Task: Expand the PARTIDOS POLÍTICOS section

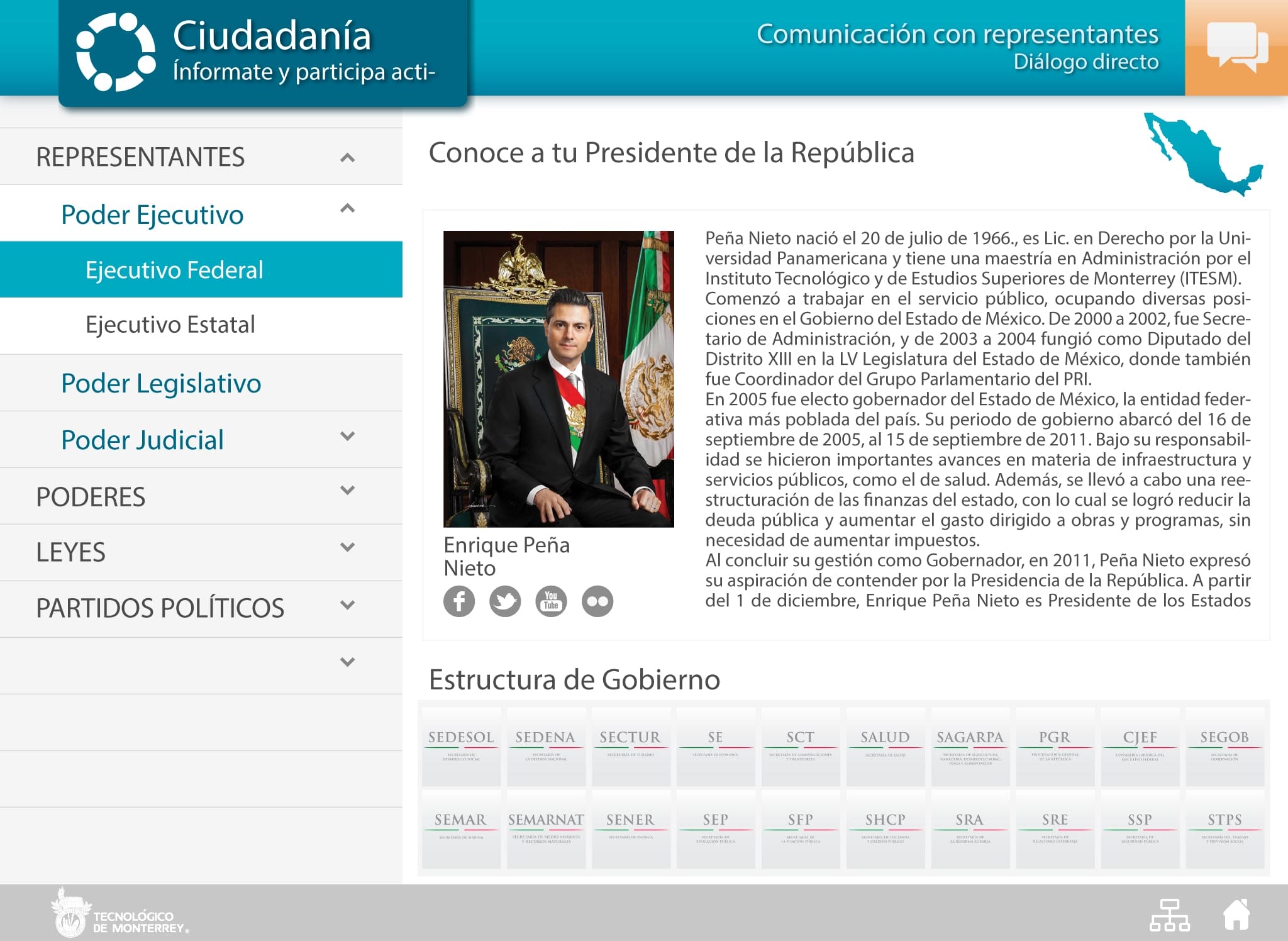Action: click(347, 605)
